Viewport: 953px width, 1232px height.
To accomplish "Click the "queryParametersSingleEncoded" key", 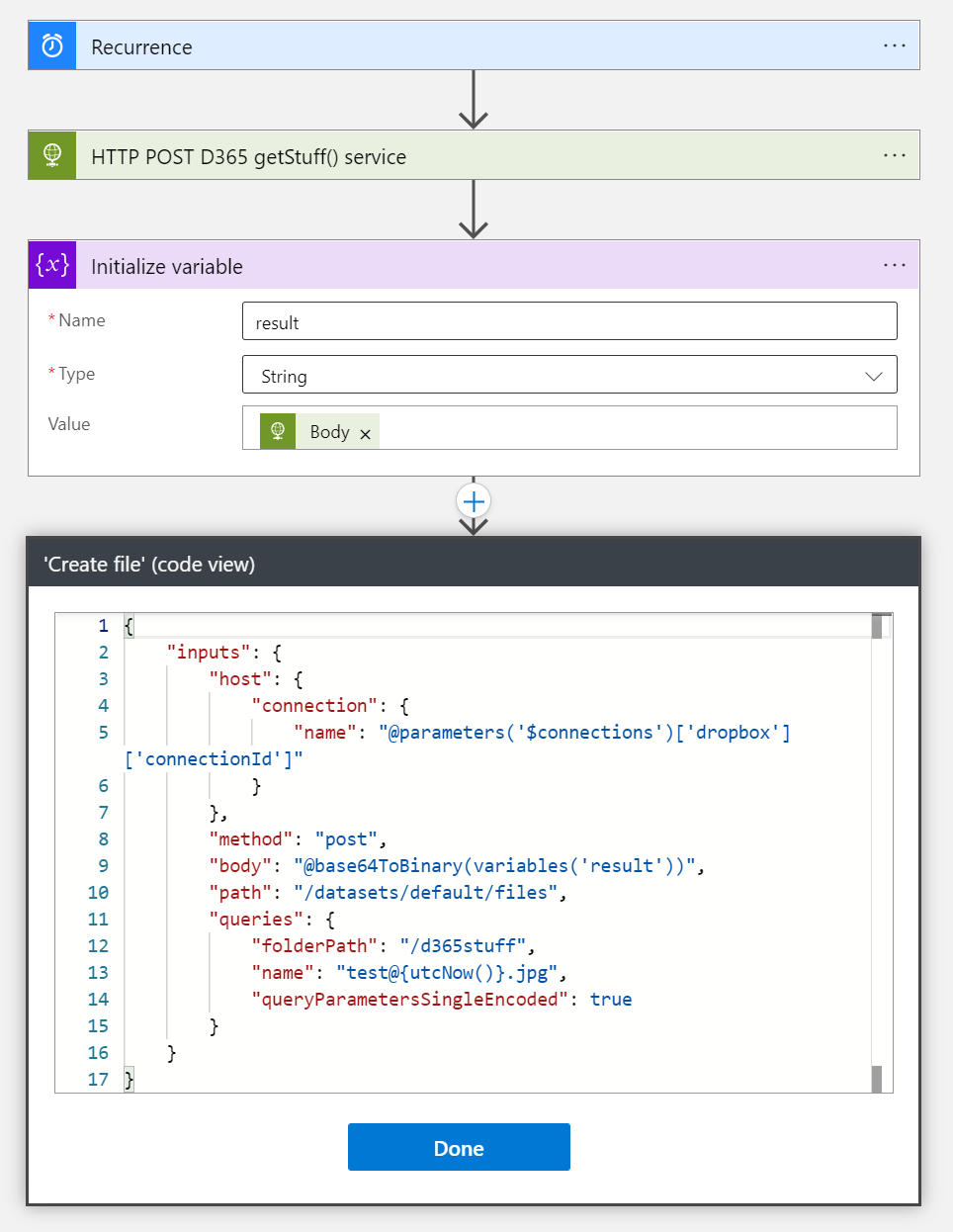I will (x=410, y=1000).
